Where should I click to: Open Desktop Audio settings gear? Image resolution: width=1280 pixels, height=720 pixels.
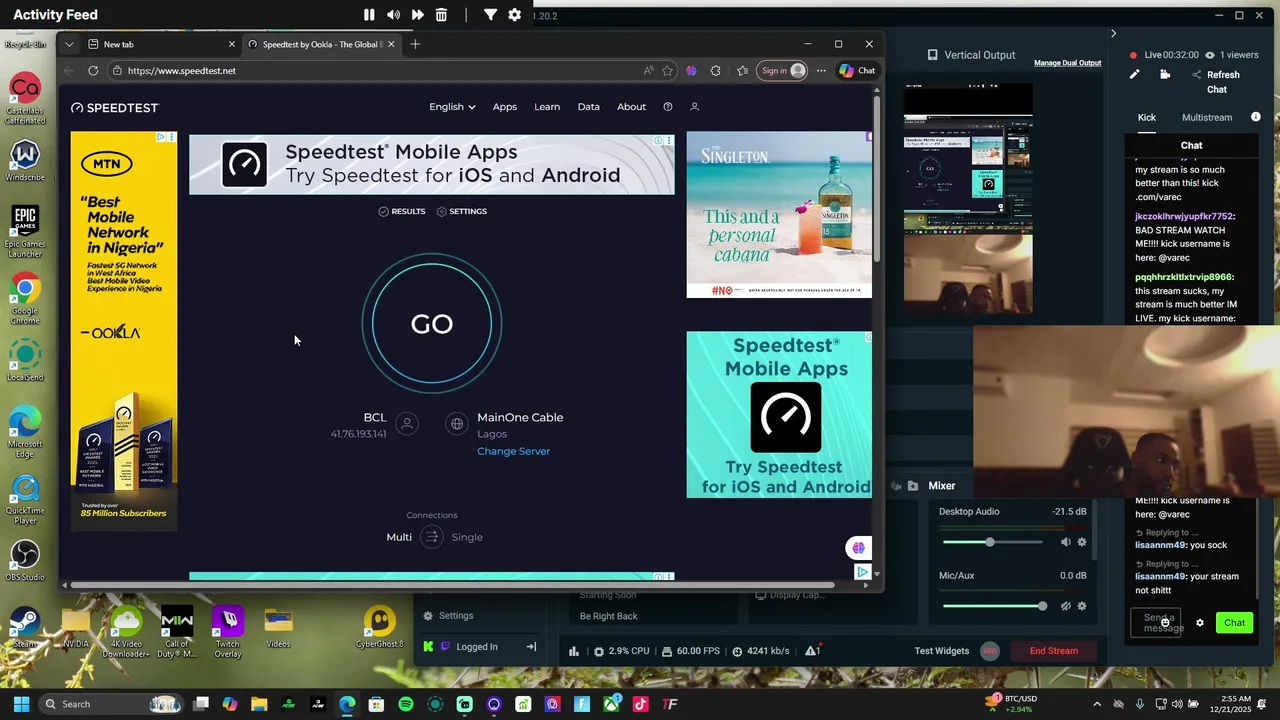click(1081, 542)
